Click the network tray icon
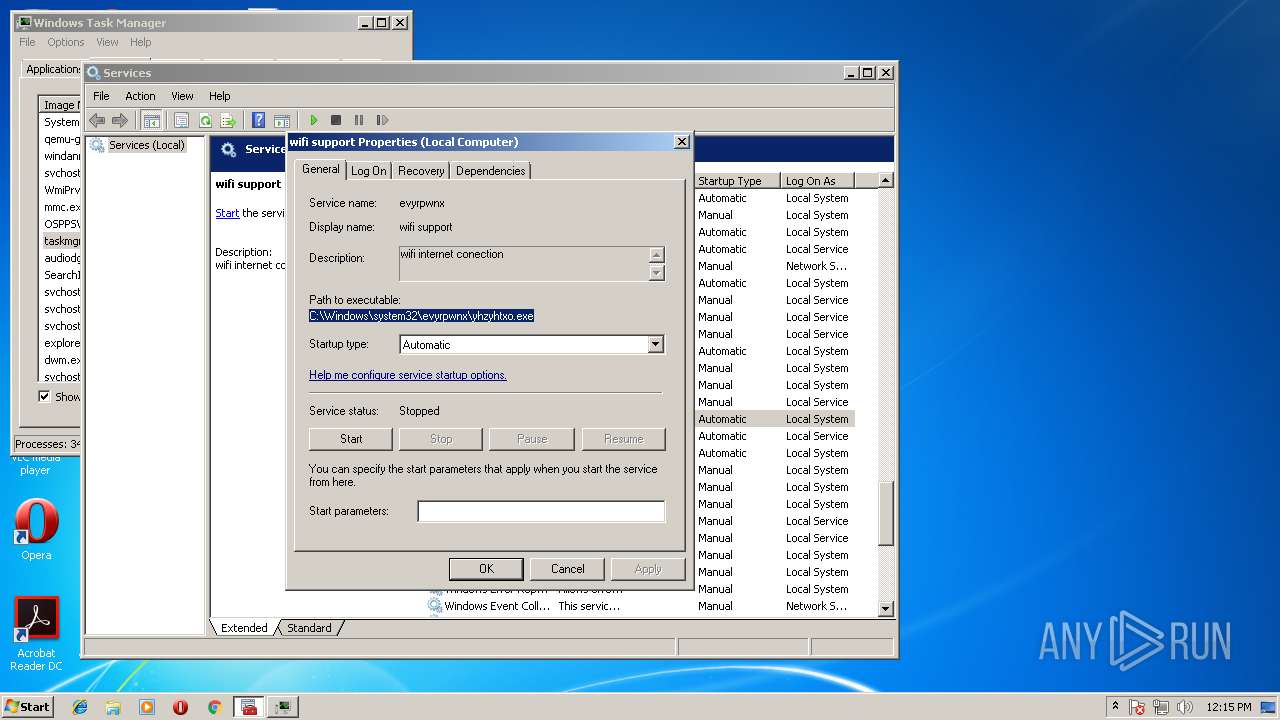 (x=1161, y=707)
